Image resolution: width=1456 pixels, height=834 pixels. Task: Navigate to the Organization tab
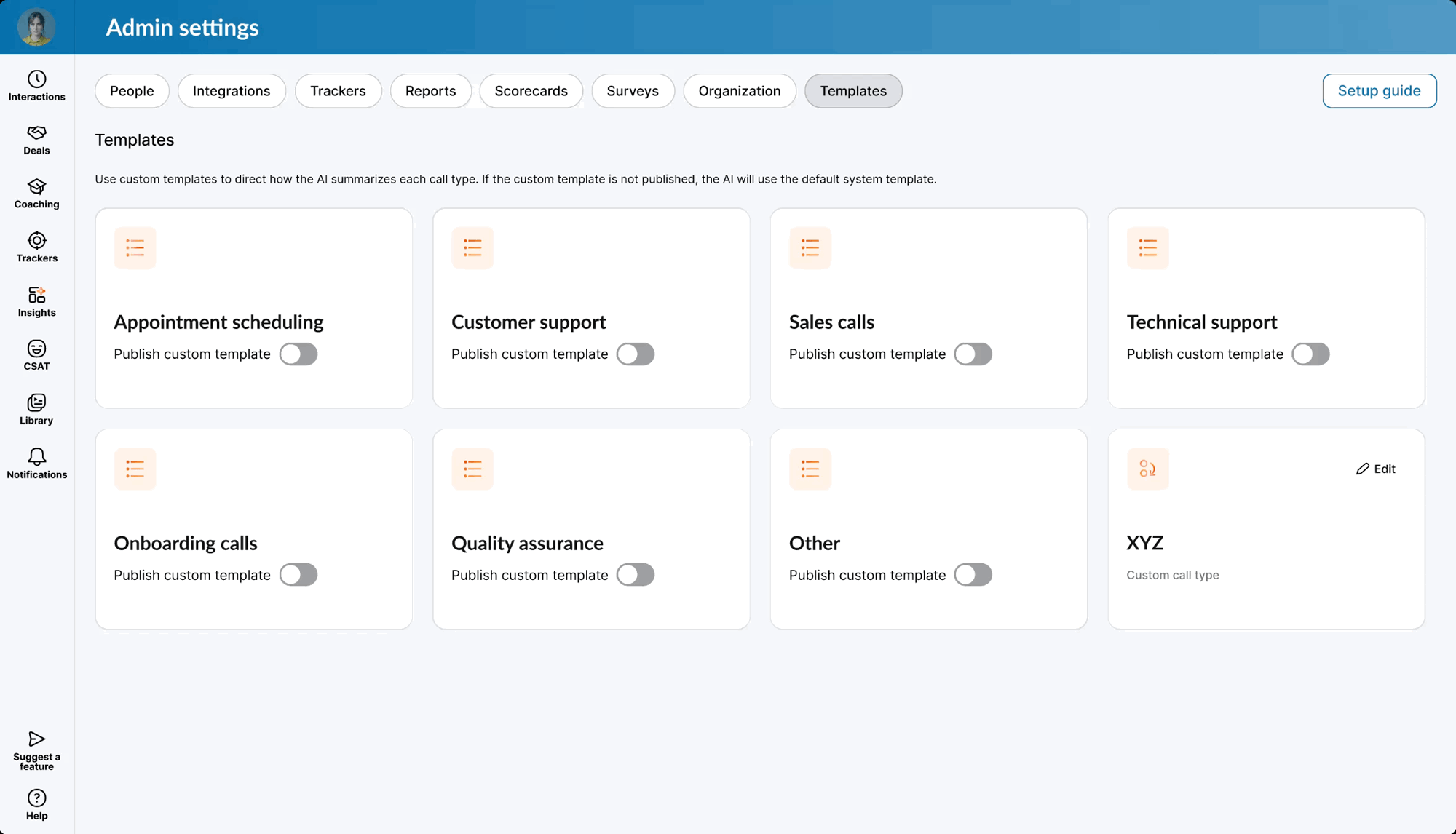(739, 90)
